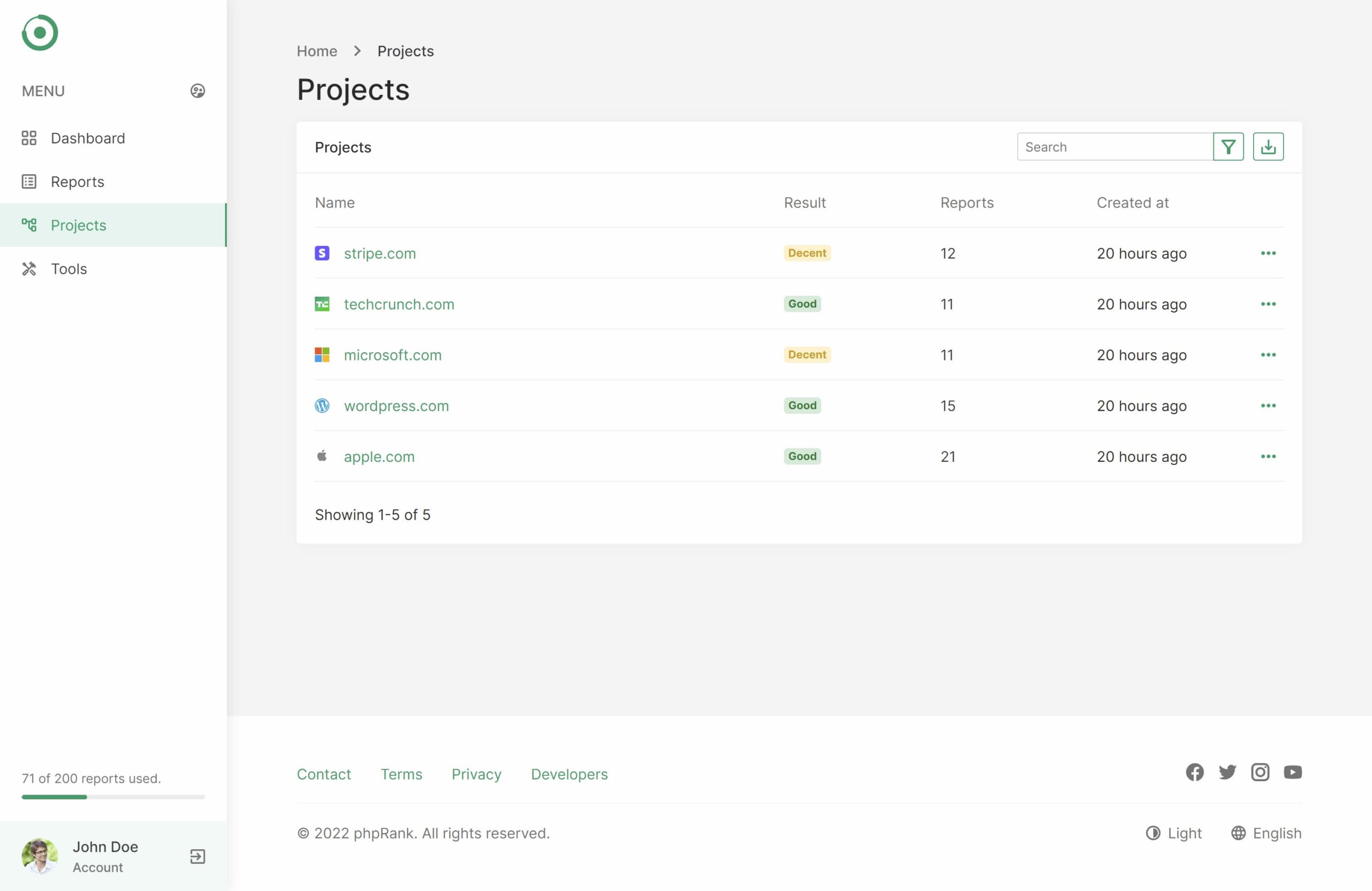This screenshot has height=891, width=1372.
Task: Focus the Search projects input field
Action: pyautogui.click(x=1114, y=147)
